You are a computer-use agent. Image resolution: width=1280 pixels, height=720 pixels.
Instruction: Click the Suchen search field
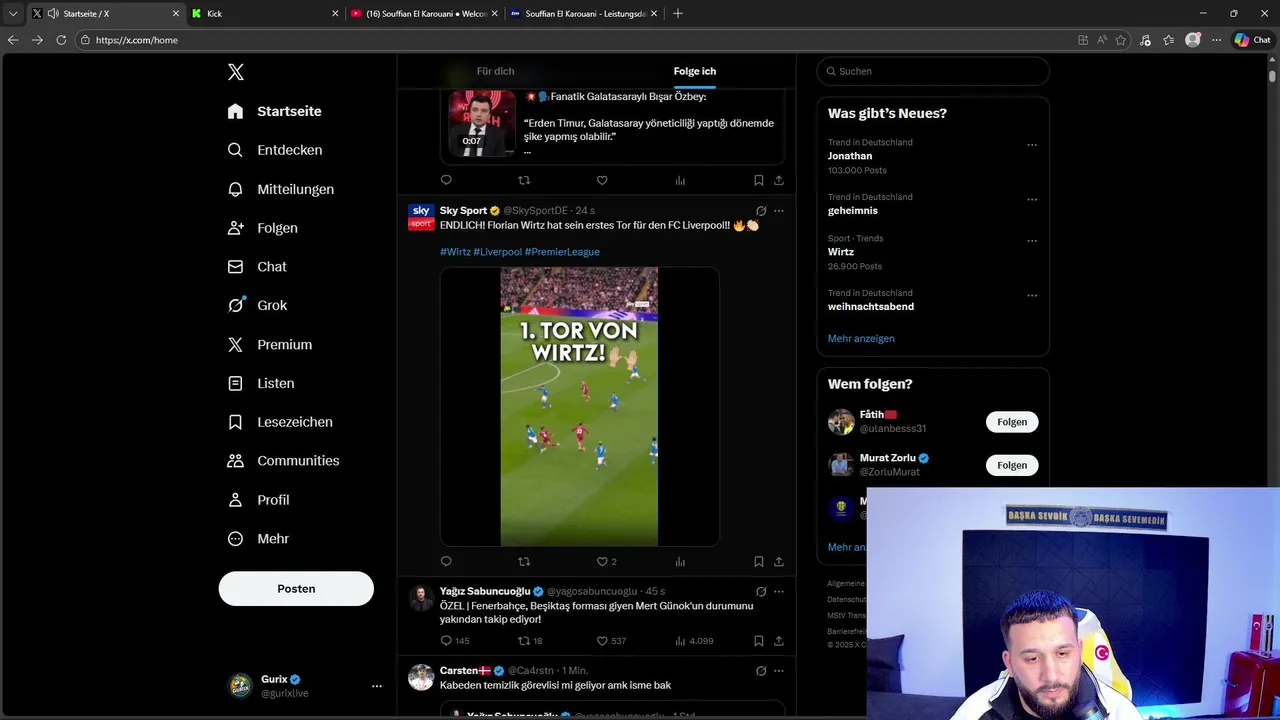(x=933, y=71)
